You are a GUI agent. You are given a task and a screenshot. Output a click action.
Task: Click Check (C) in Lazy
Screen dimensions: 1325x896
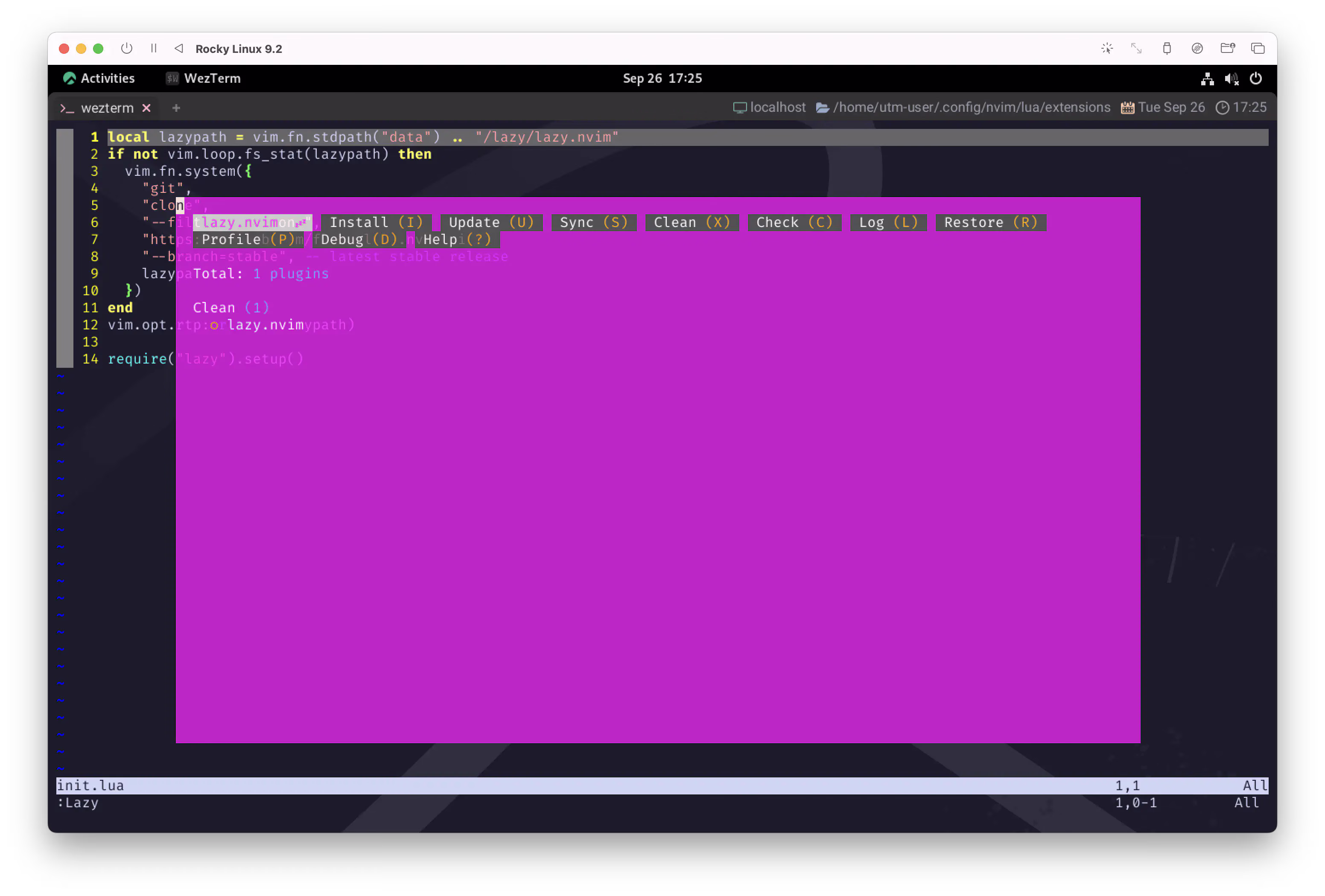794,222
